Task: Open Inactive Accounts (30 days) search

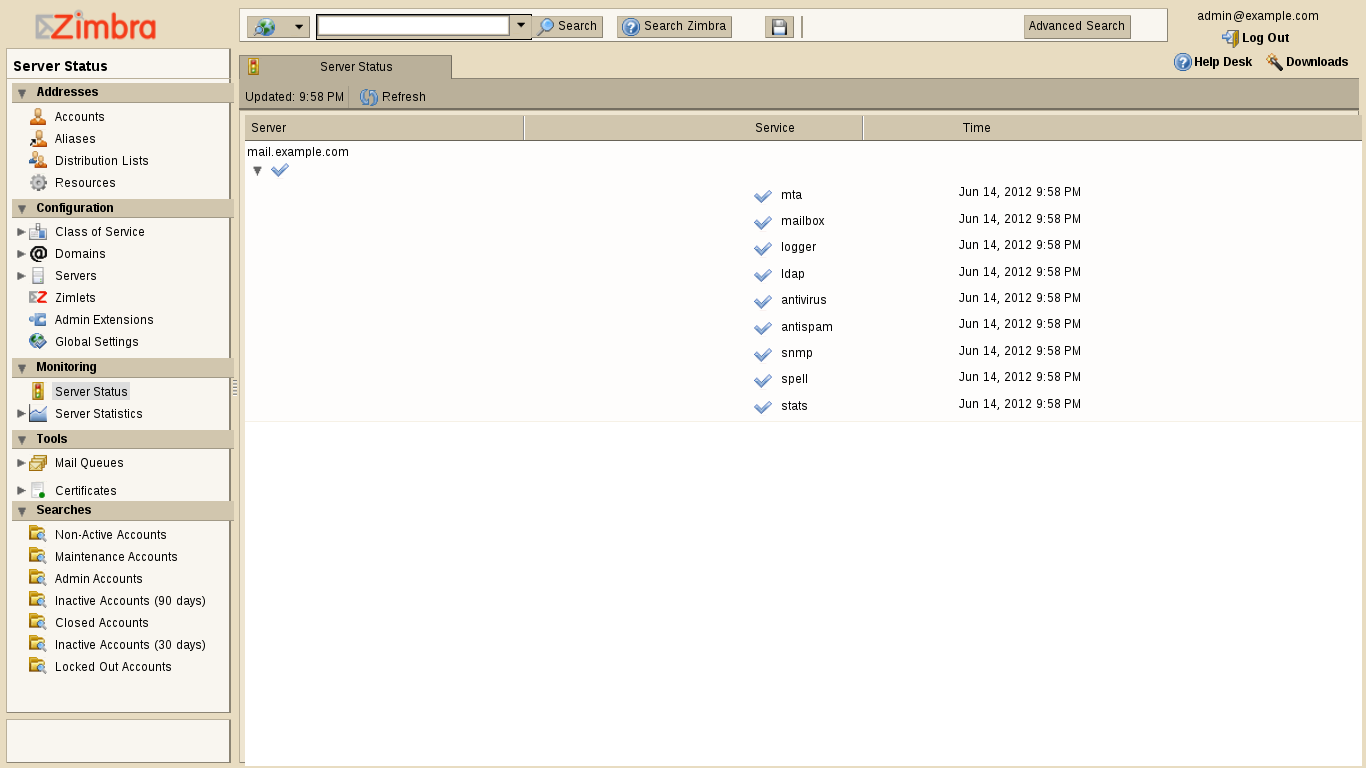Action: tap(130, 645)
